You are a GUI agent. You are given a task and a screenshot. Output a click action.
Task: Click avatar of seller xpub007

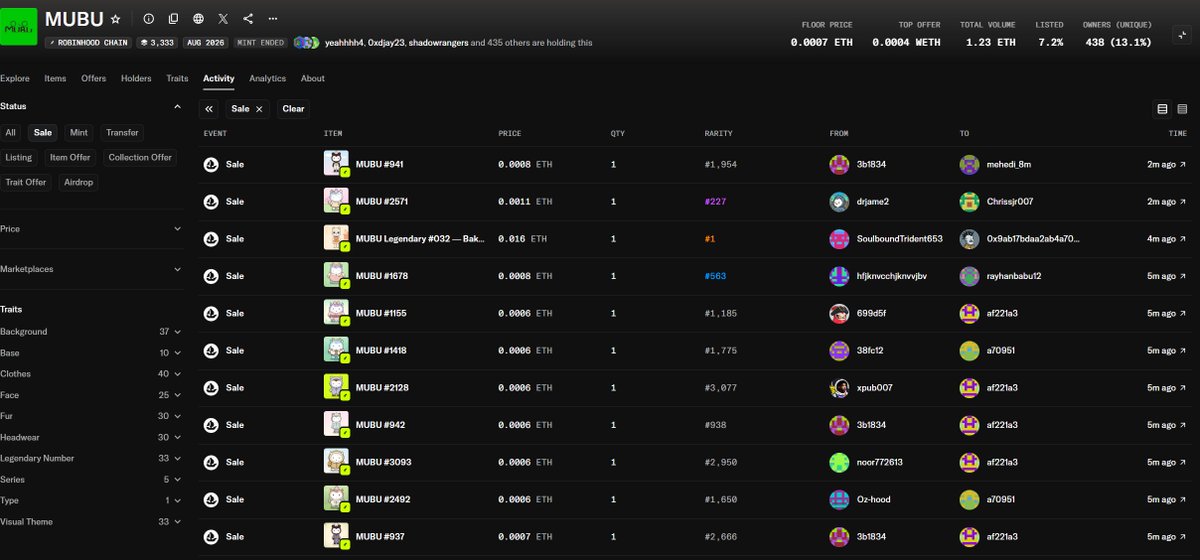[x=839, y=388]
